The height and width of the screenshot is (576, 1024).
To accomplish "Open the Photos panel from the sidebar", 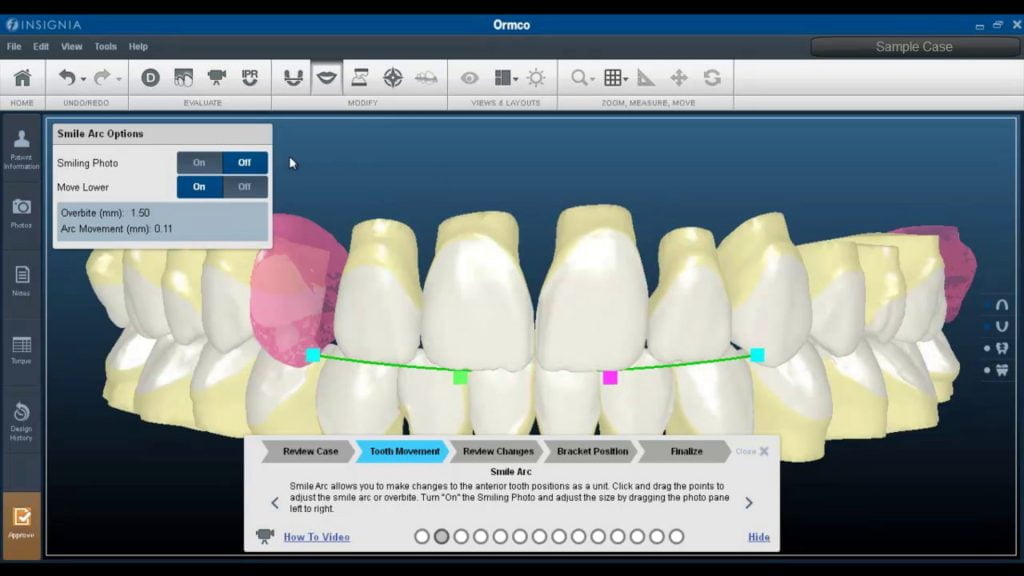I will tap(22, 211).
